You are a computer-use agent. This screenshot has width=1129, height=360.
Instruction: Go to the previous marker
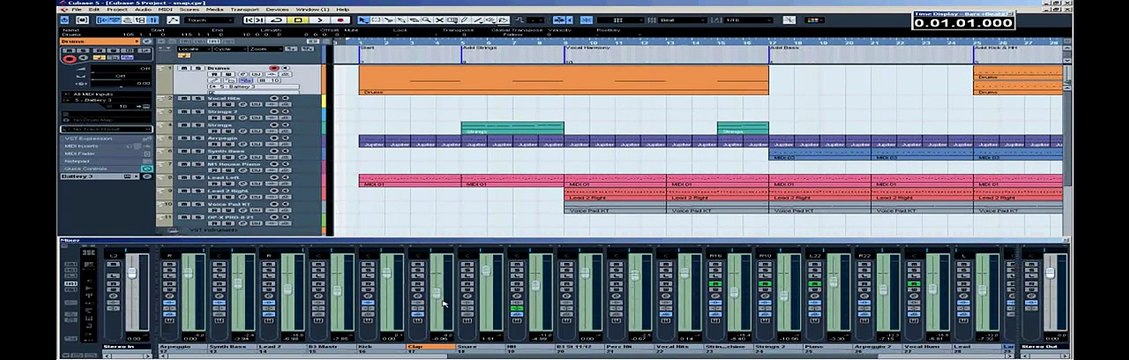[x=249, y=20]
